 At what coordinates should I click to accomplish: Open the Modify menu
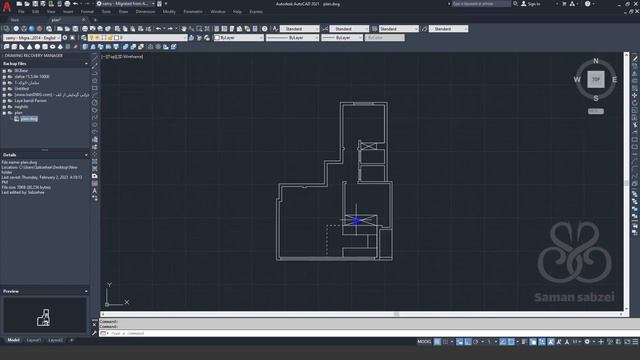[169, 12]
